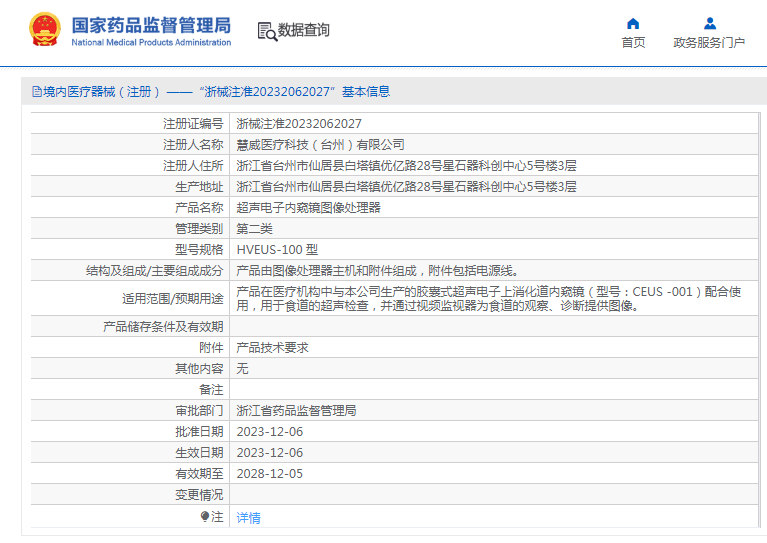
Task: Click the 产品名称 label
Action: pyautogui.click(x=199, y=208)
